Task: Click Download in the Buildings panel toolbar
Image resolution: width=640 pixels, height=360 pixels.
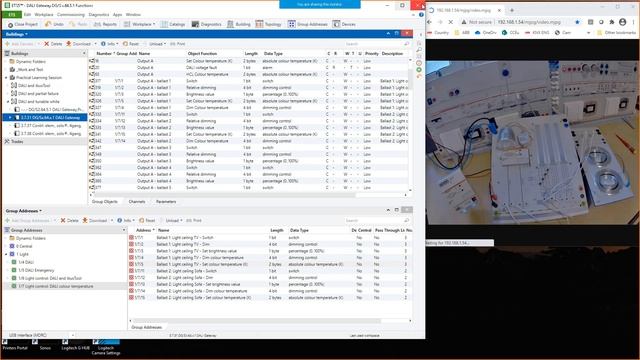Action: tap(79, 44)
